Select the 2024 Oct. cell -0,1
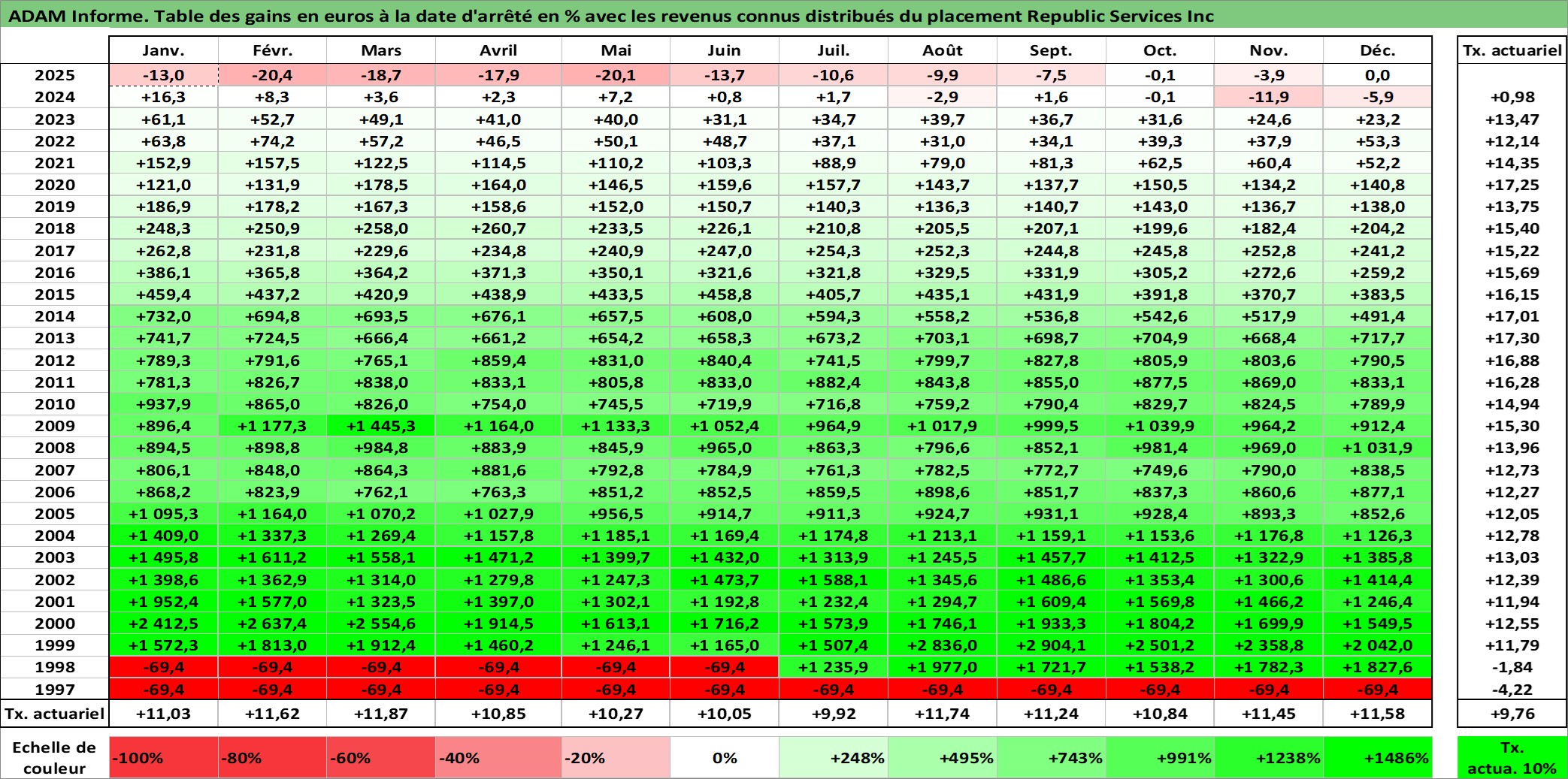 point(1160,97)
